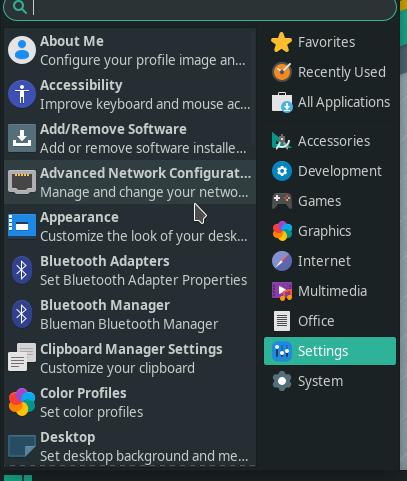Click the Desktop settings icon
Viewport: 407px width, 481px height.
(22, 446)
